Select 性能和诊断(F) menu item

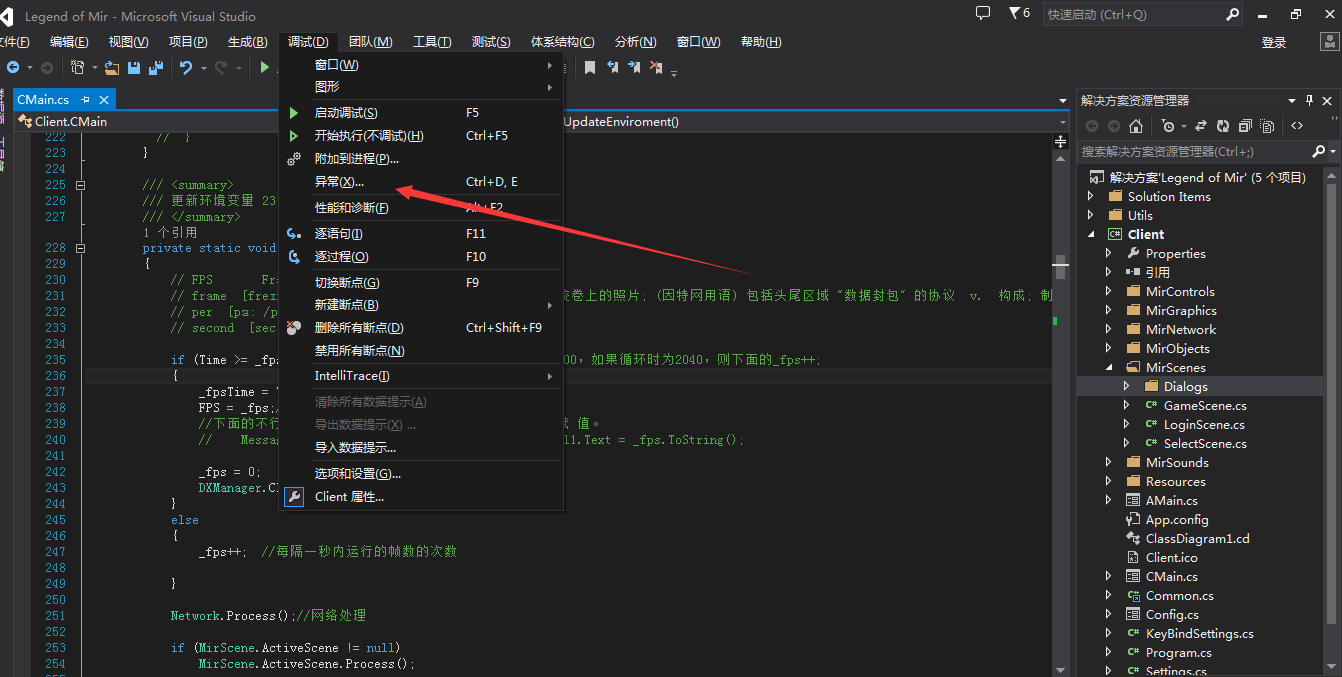pyautogui.click(x=421, y=208)
